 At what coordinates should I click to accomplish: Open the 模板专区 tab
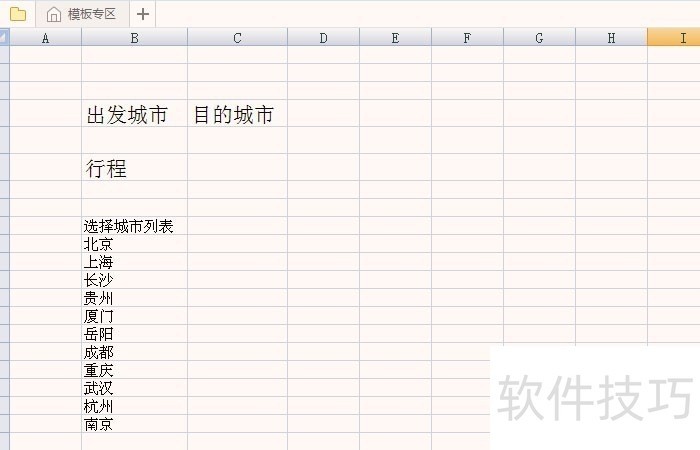click(x=82, y=14)
